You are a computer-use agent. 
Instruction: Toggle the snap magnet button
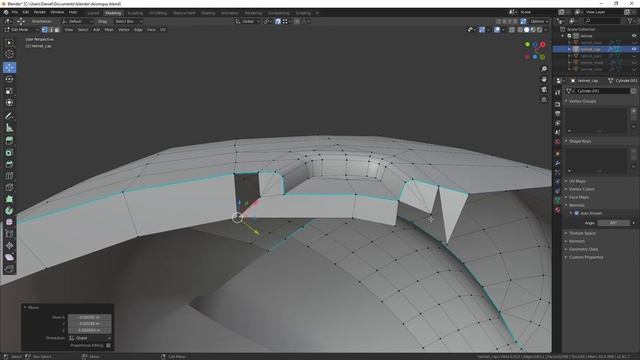pyautogui.click(x=278, y=21)
